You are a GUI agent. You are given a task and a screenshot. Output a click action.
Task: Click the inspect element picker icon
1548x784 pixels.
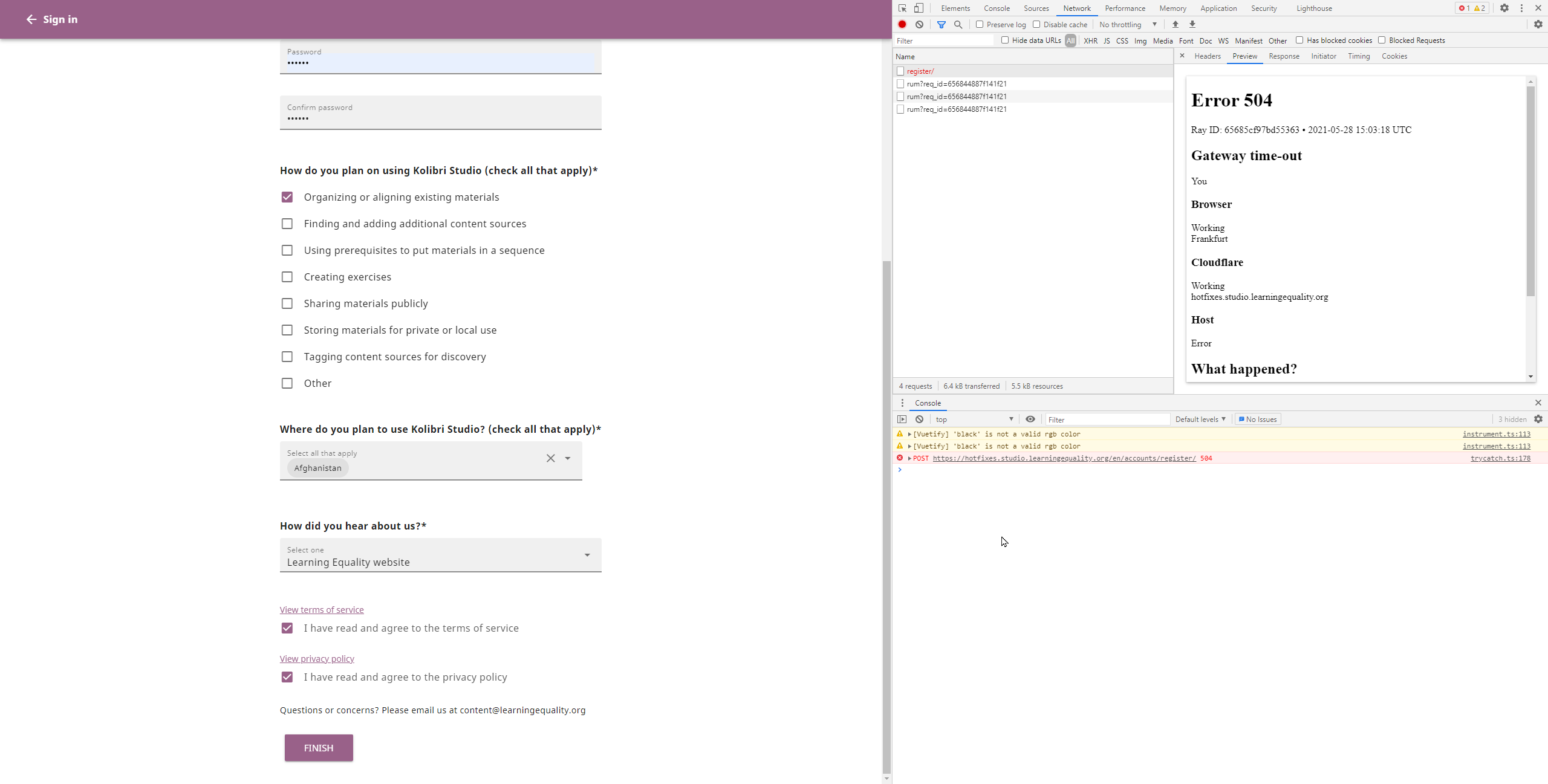902,8
